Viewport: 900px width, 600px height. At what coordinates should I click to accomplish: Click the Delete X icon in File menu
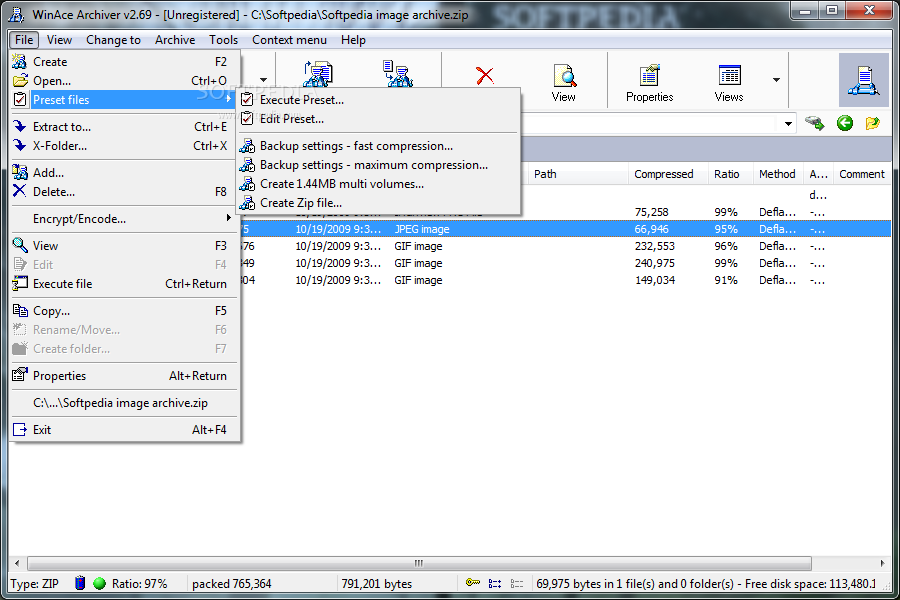tap(20, 191)
